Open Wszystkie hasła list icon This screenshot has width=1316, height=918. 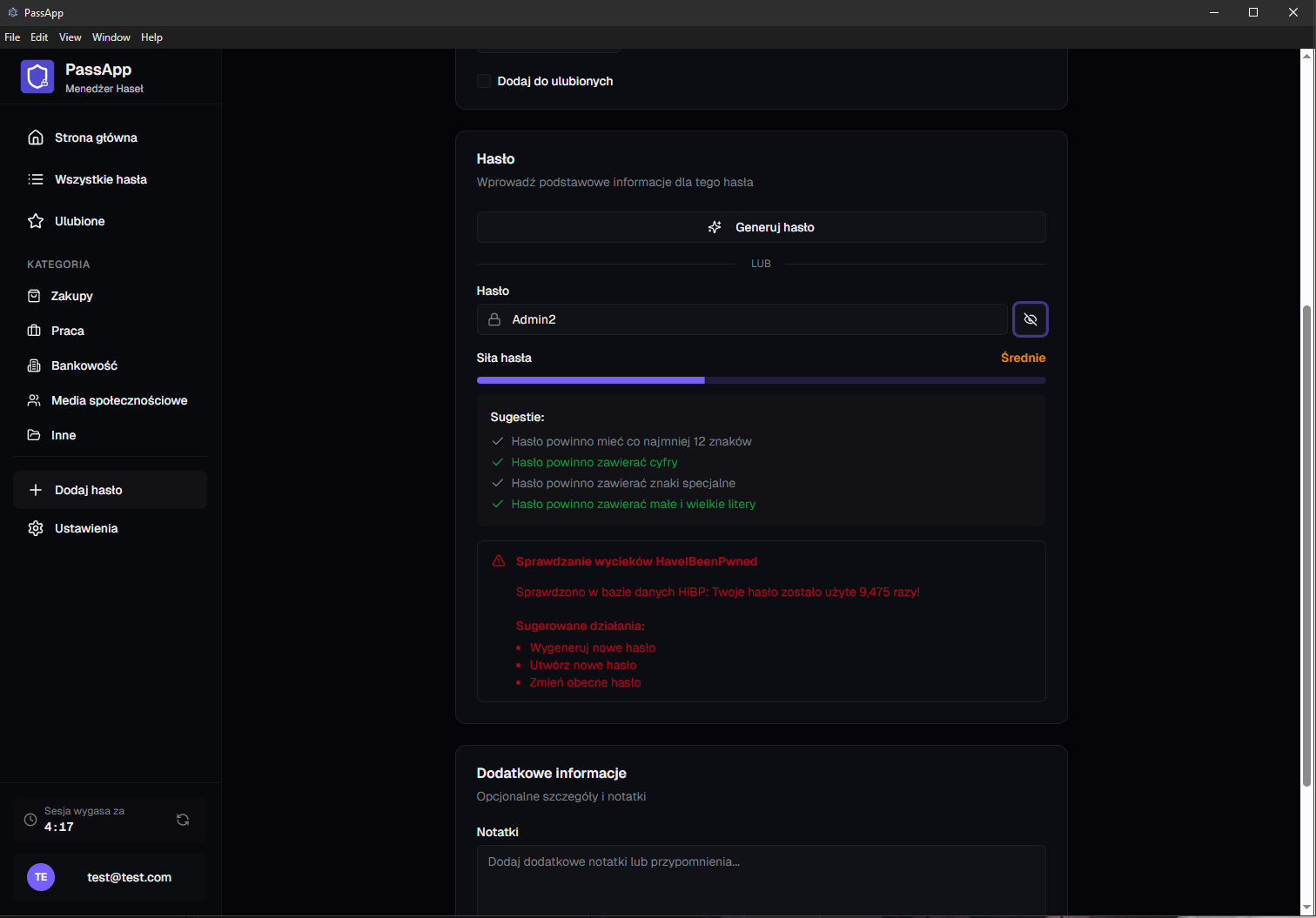(x=36, y=179)
